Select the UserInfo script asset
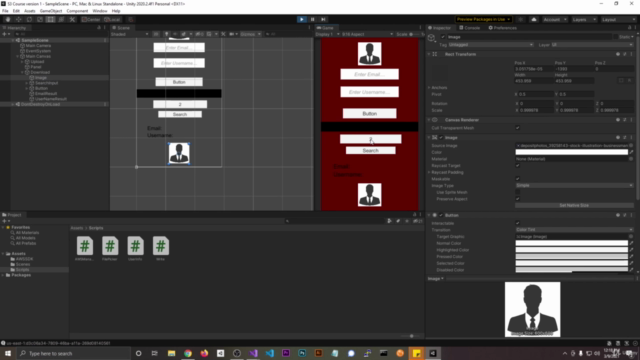Viewport: 640px width, 360px height. [135, 248]
